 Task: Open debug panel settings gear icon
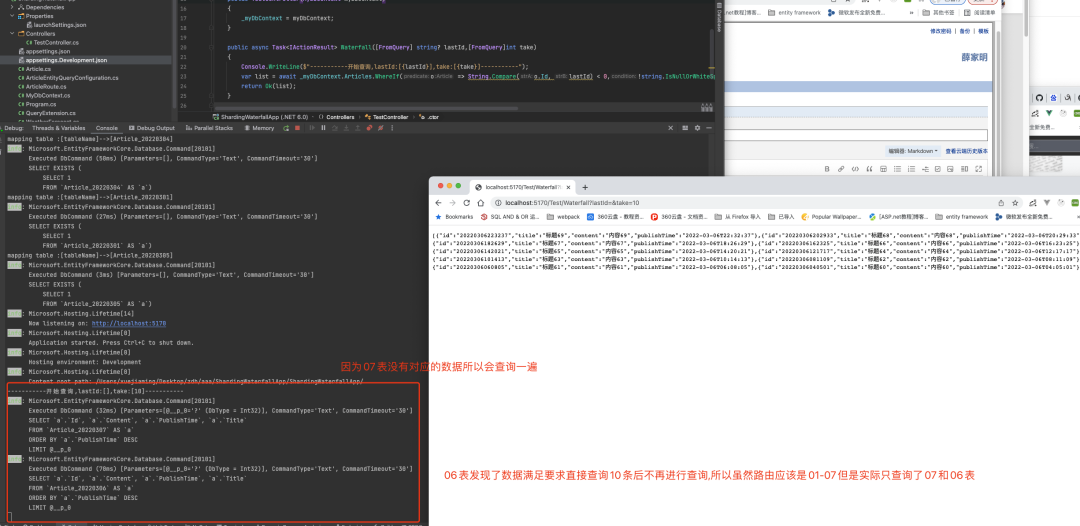point(697,127)
